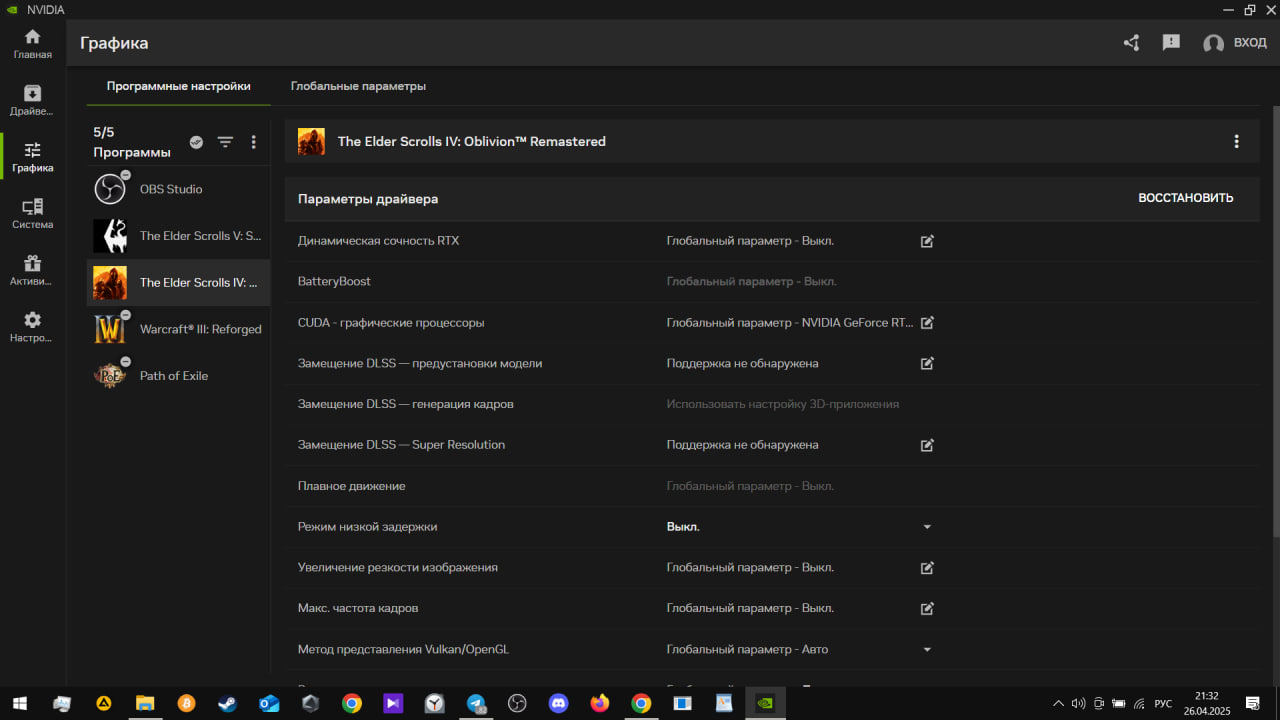The image size is (1280, 720).
Task: Edit the Макс. частота кадров setting
Action: point(927,608)
